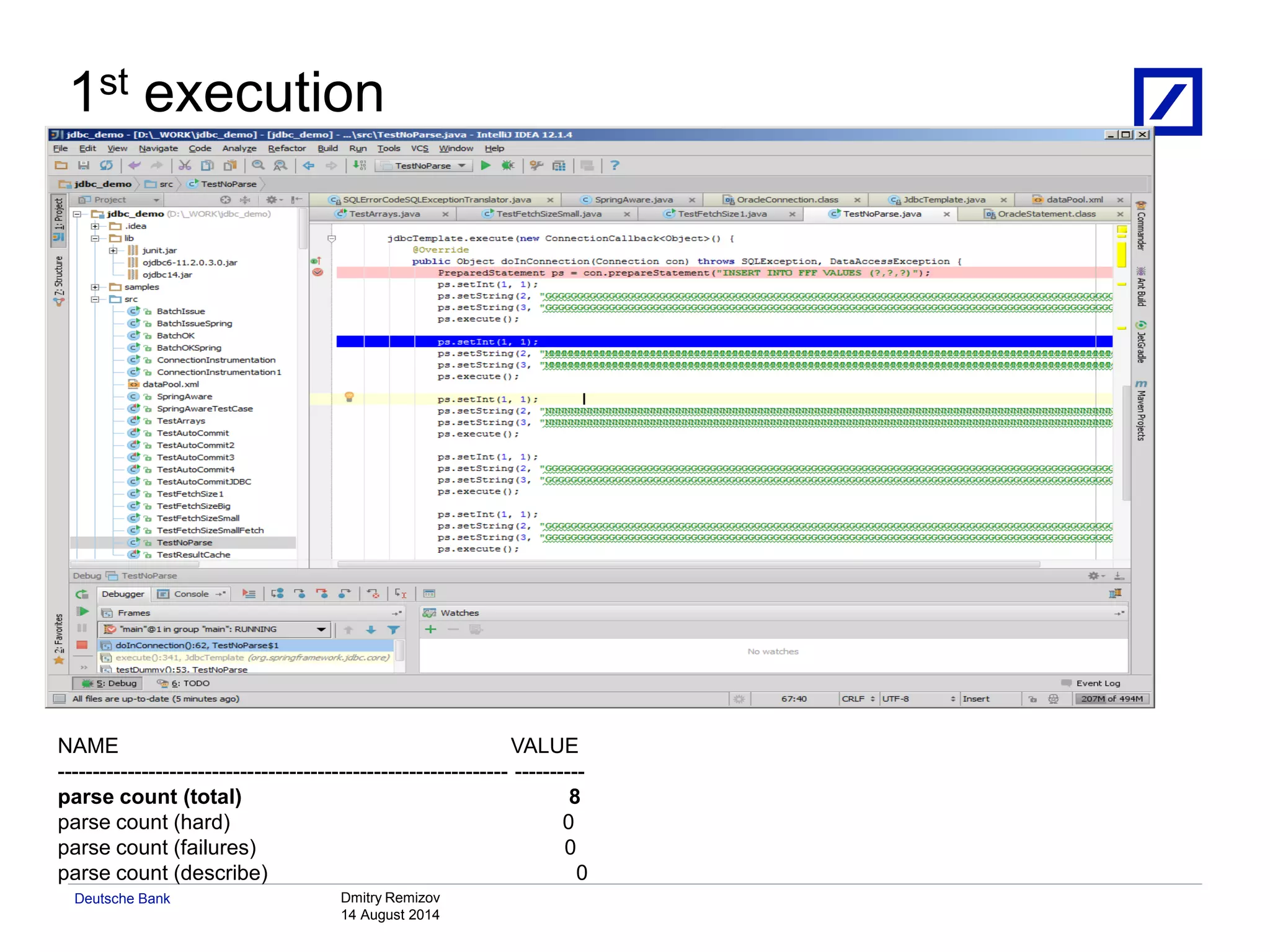Click the Back navigation arrow icon

[308, 165]
